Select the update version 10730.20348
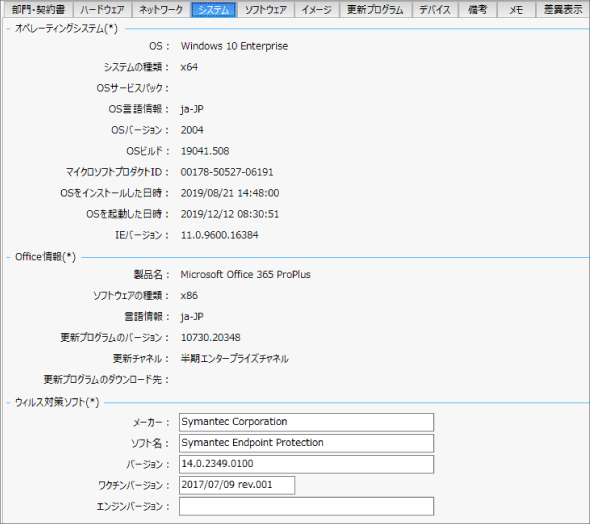Viewport: 590px width, 524px height. coord(210,337)
